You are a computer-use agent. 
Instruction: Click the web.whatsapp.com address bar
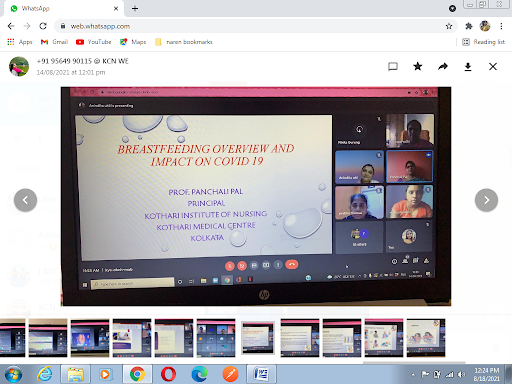pos(253,26)
